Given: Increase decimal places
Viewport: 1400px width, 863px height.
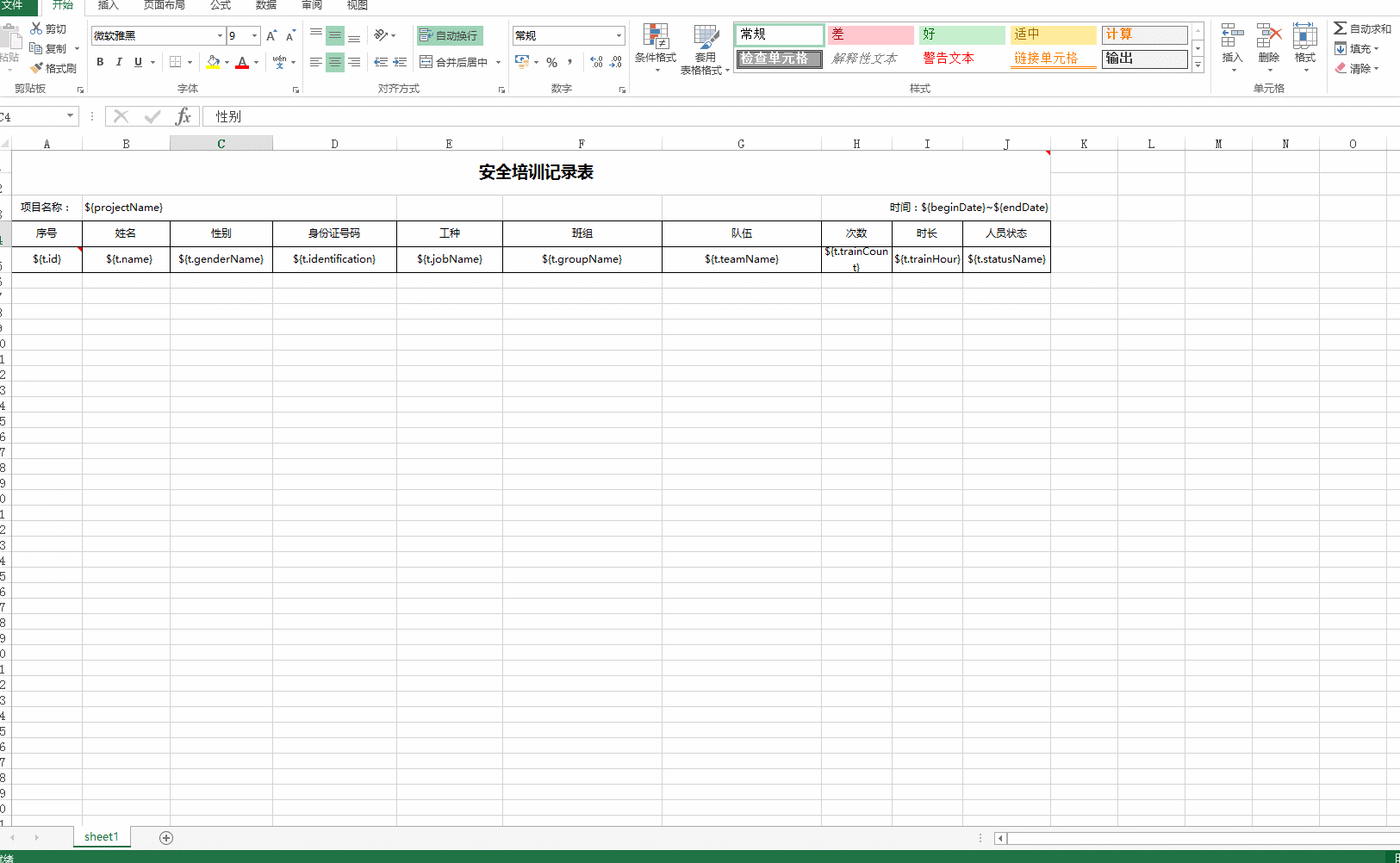Looking at the screenshot, I should pos(596,62).
